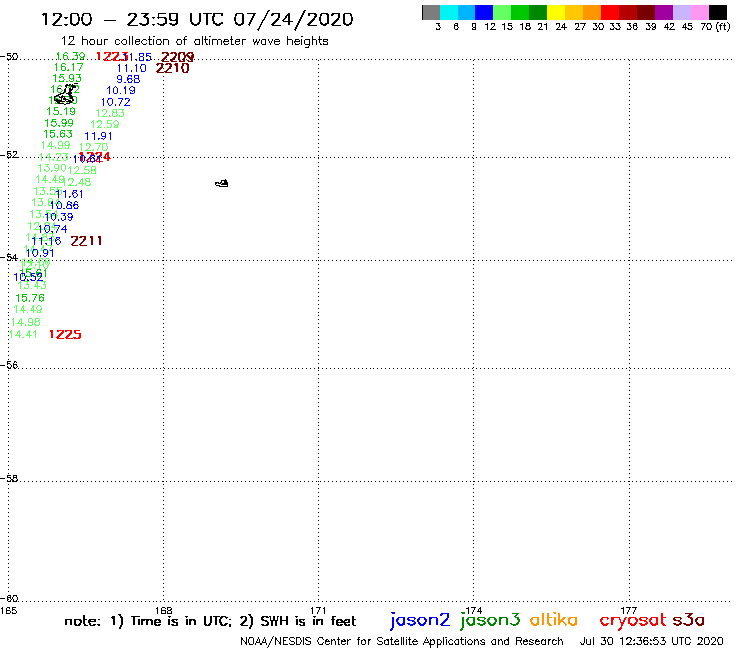Click the 'Jul 30 12:36:53 UTC 2020' timestamp

click(651, 642)
